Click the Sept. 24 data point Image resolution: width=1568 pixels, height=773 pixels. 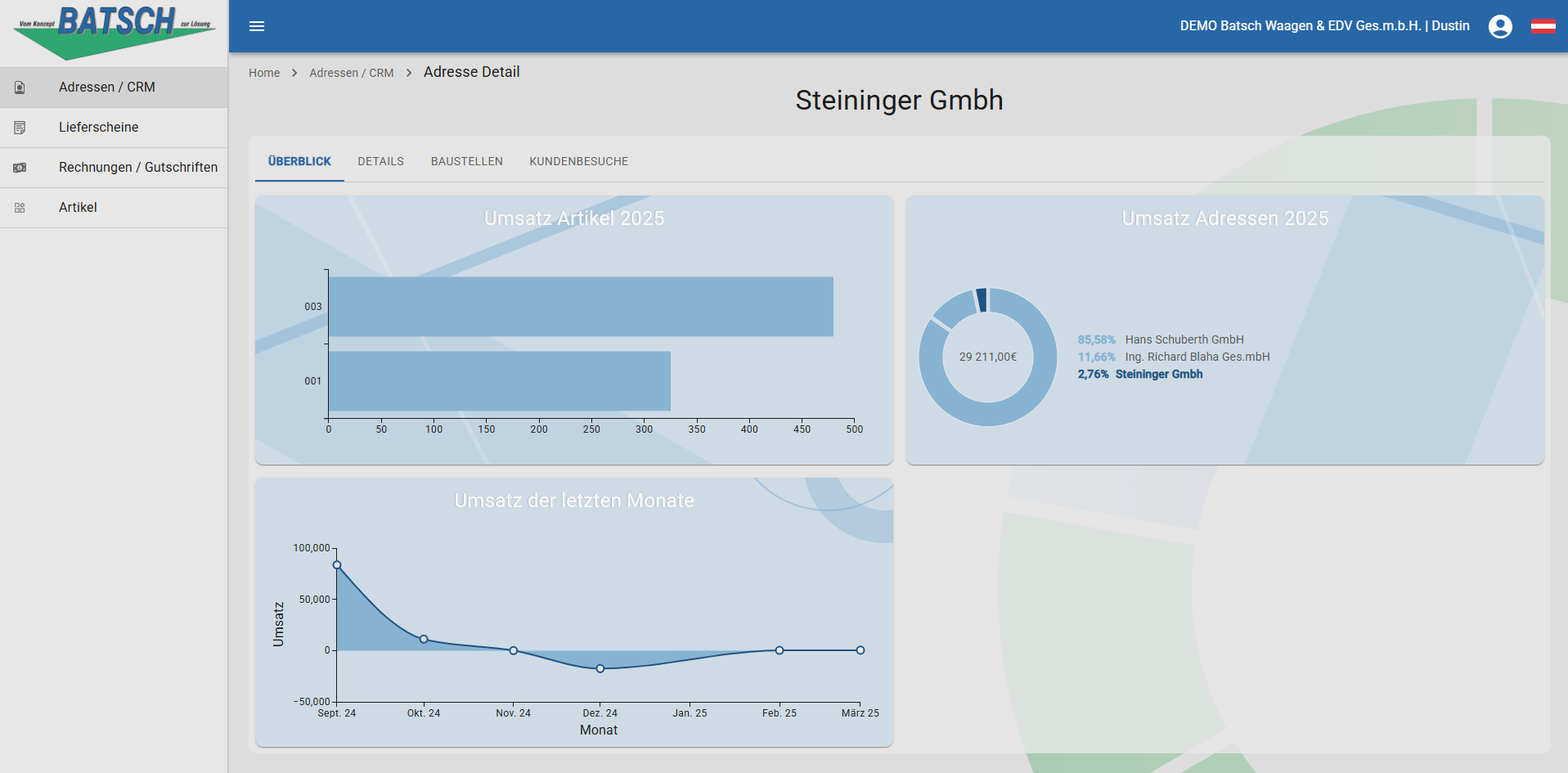(x=337, y=565)
